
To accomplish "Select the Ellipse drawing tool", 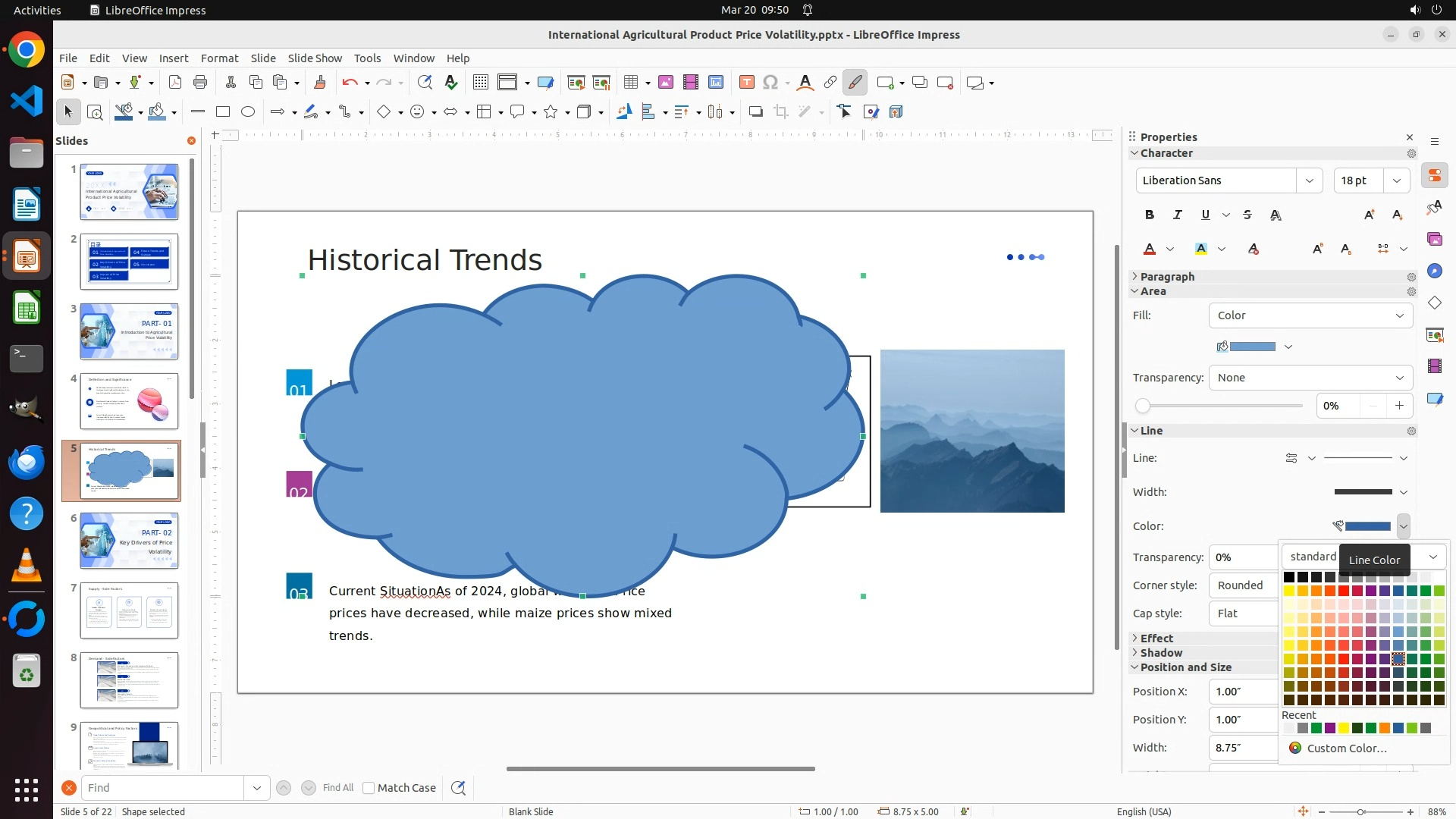I will 248,112.
